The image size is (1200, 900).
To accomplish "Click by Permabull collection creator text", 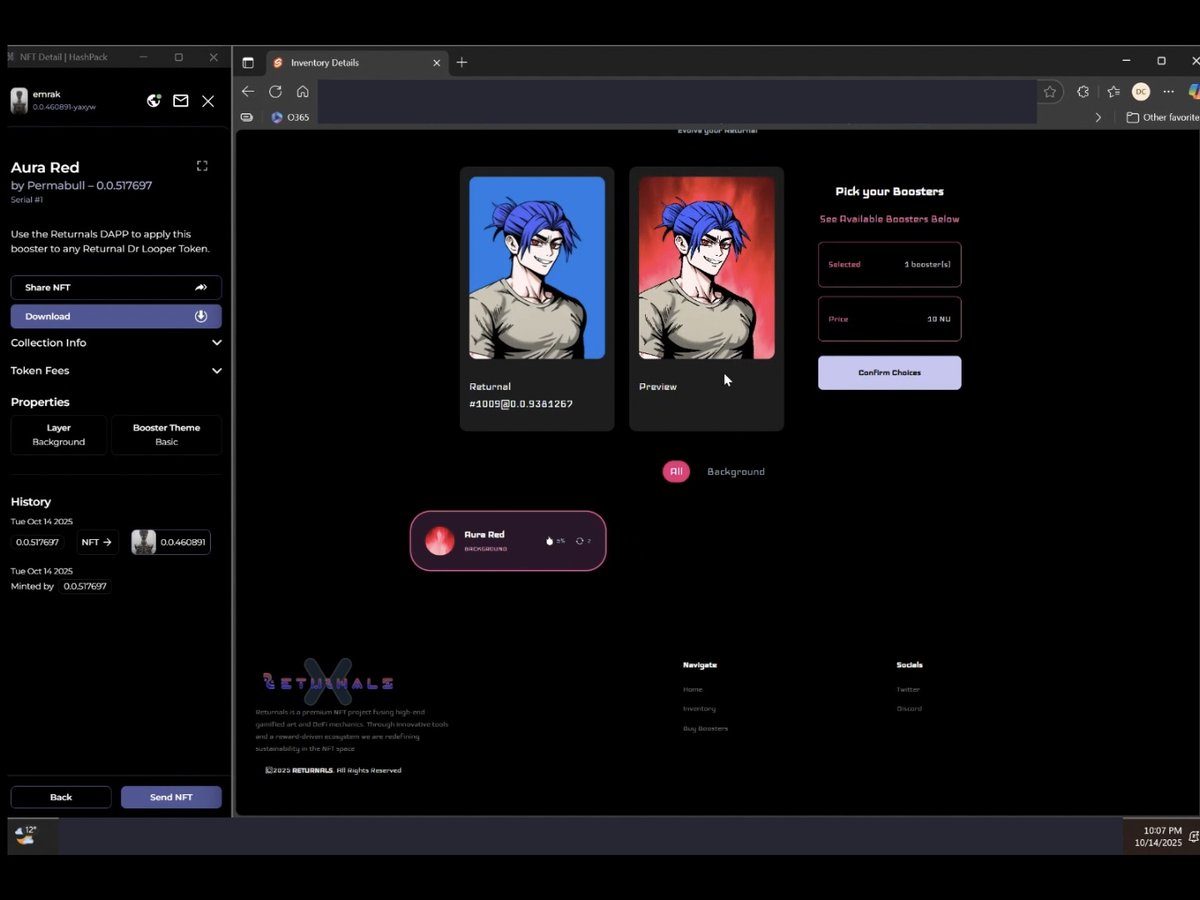I will 81,186.
